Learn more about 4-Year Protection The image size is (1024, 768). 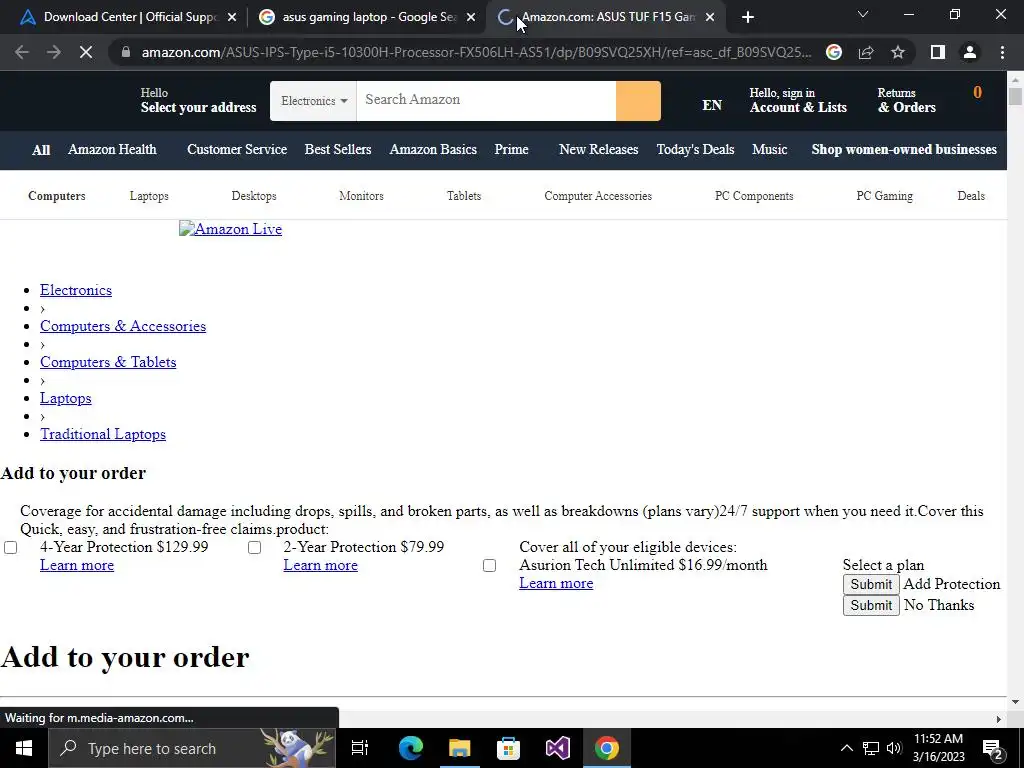coord(76,566)
